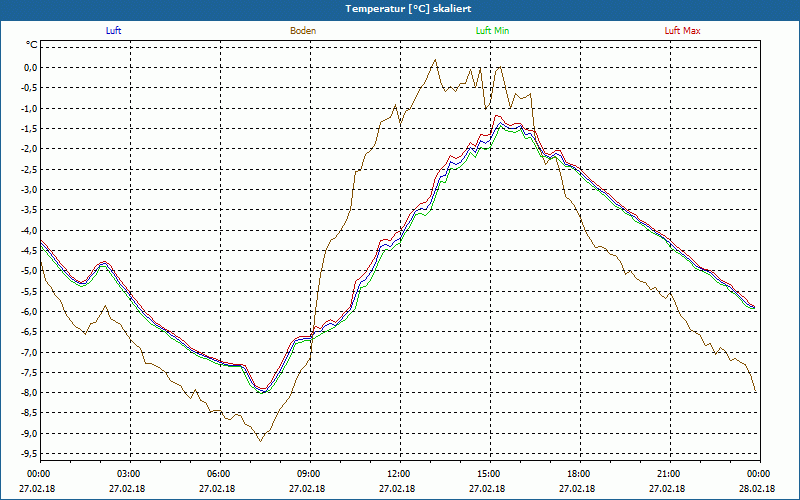Click the -8,5 y-axis value
The height and width of the screenshot is (500, 800).
[x=29, y=413]
